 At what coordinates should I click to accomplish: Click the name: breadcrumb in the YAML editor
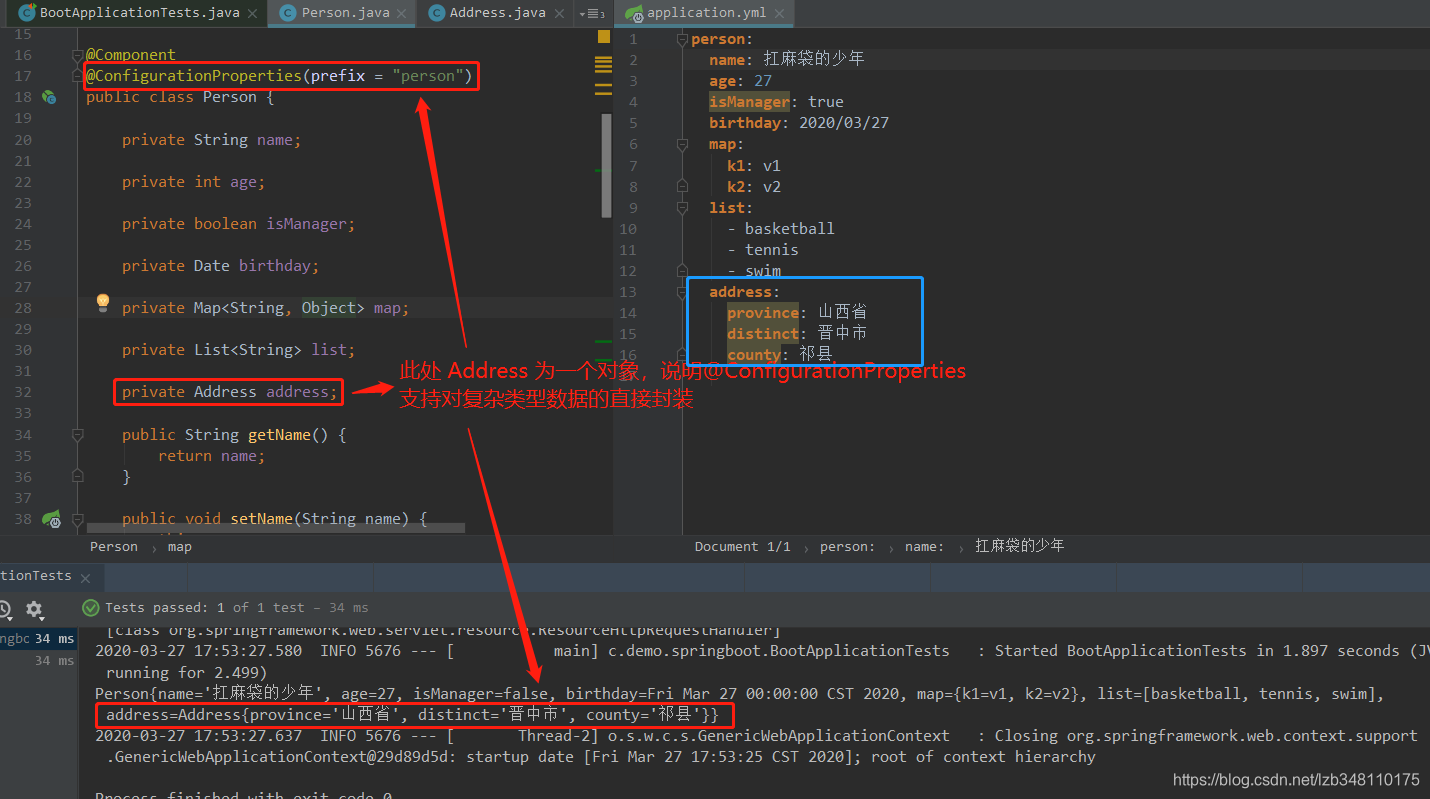click(924, 547)
